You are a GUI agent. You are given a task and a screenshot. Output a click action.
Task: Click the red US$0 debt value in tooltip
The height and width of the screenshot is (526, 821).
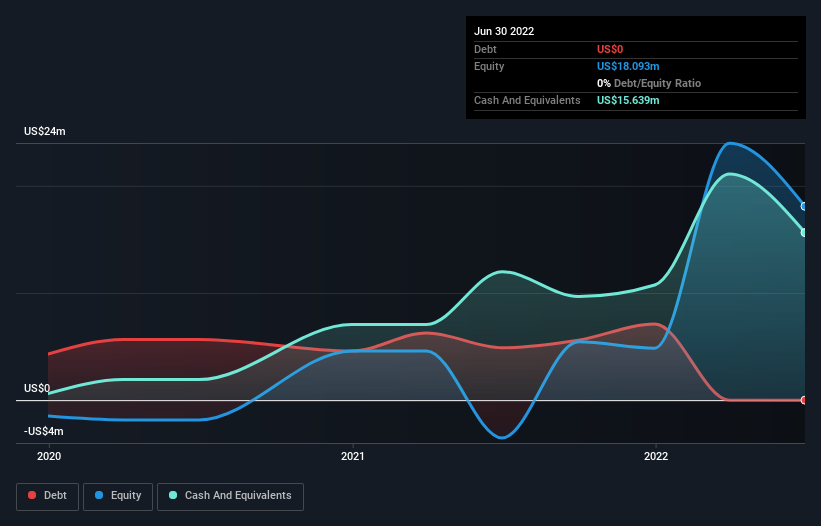pyautogui.click(x=610, y=49)
